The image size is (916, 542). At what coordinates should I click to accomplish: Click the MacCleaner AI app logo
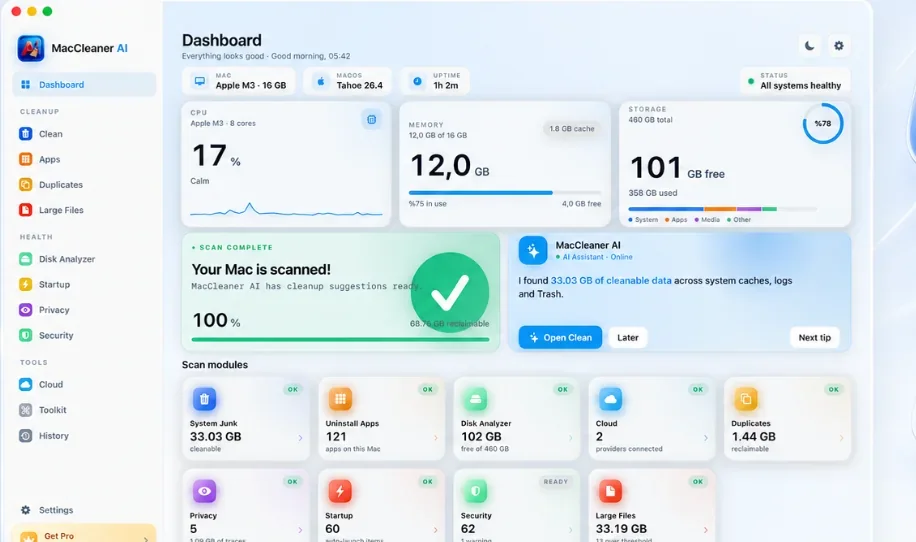(30, 48)
